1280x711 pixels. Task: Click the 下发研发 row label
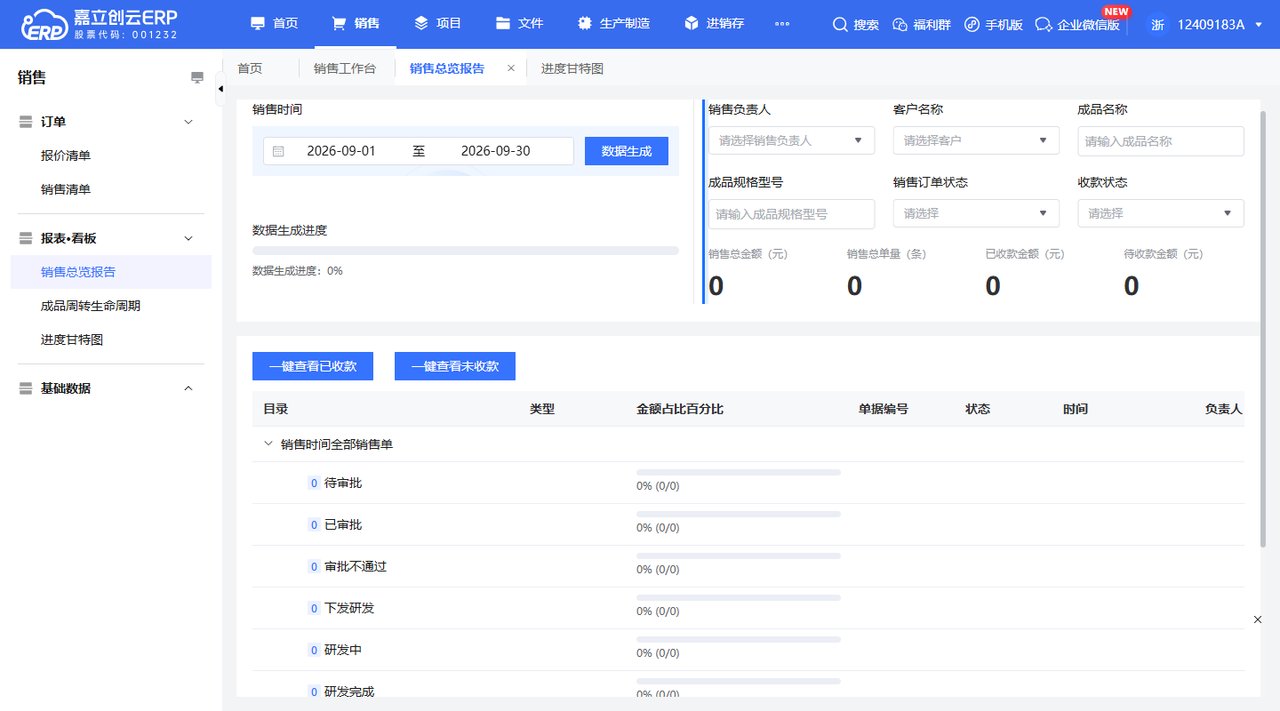coord(349,608)
